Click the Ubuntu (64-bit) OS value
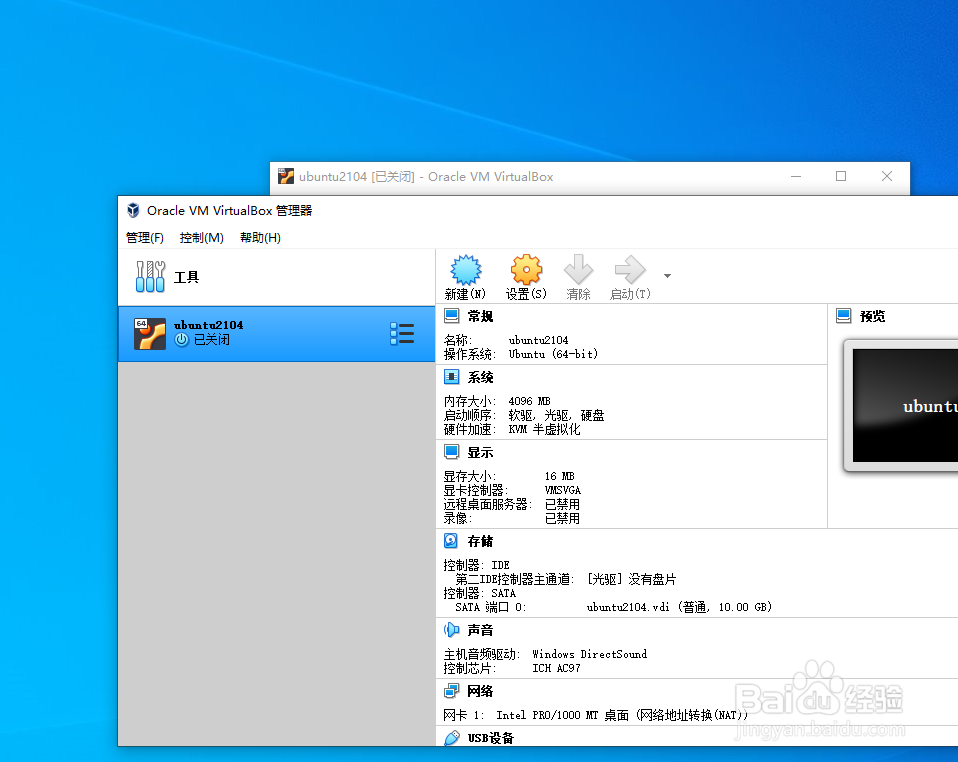The image size is (958, 762). tap(553, 354)
